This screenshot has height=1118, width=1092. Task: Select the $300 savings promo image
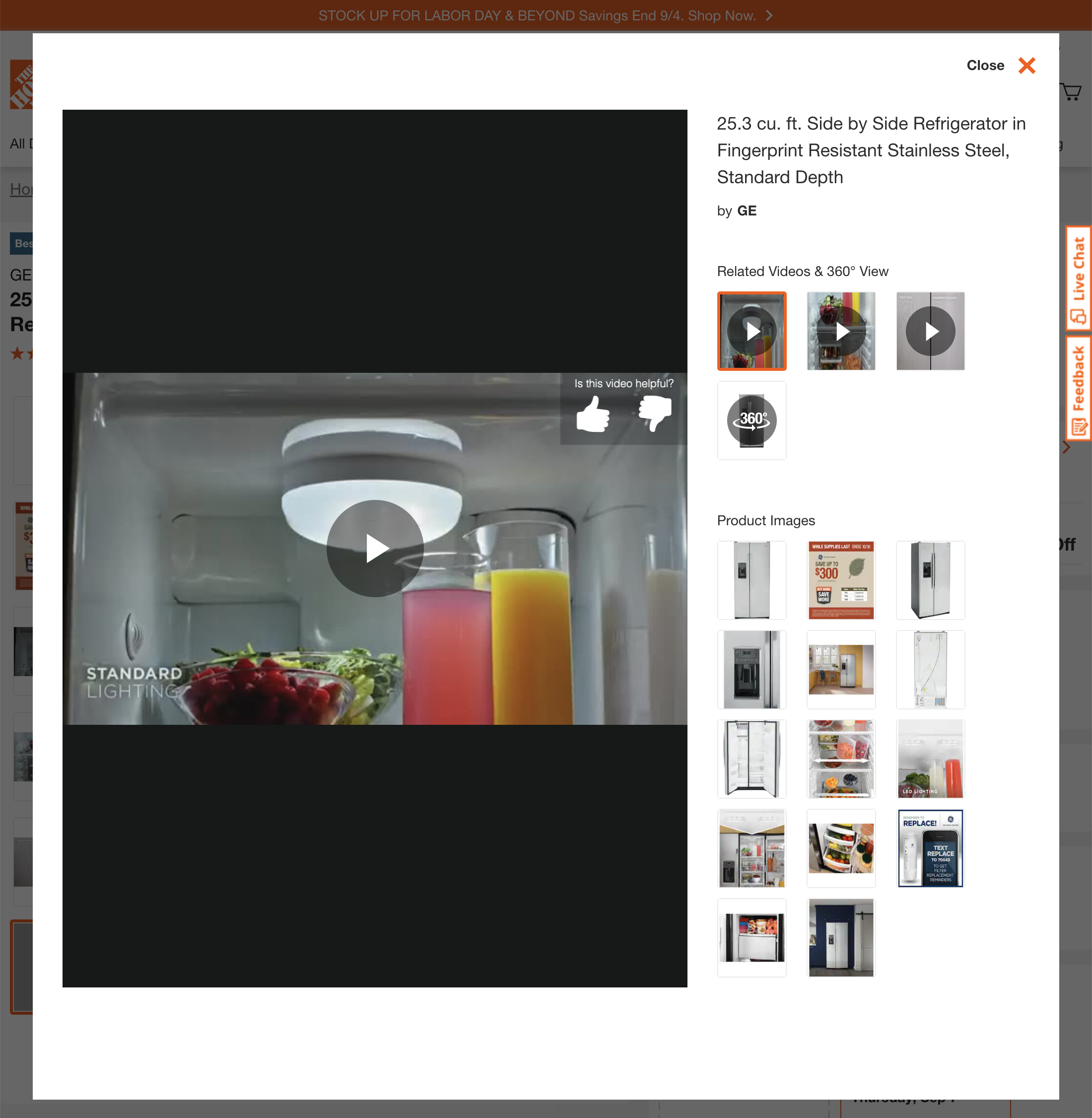(841, 580)
